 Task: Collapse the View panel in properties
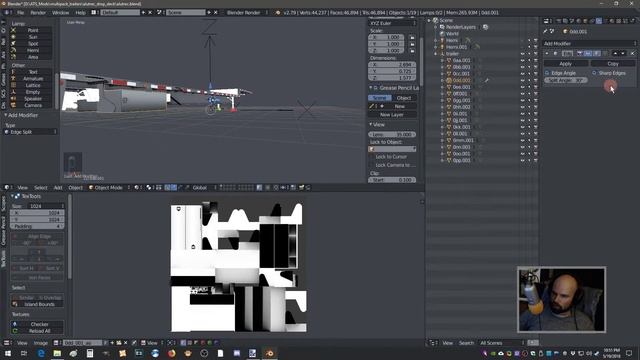371,124
